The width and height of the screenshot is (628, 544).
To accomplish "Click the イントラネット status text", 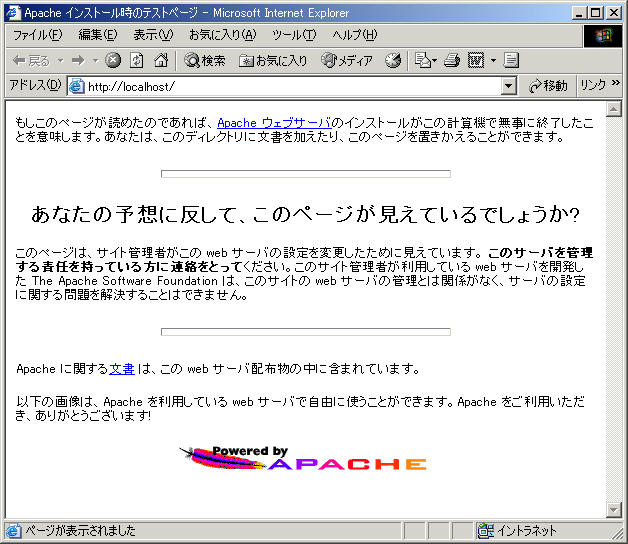I will 527,531.
